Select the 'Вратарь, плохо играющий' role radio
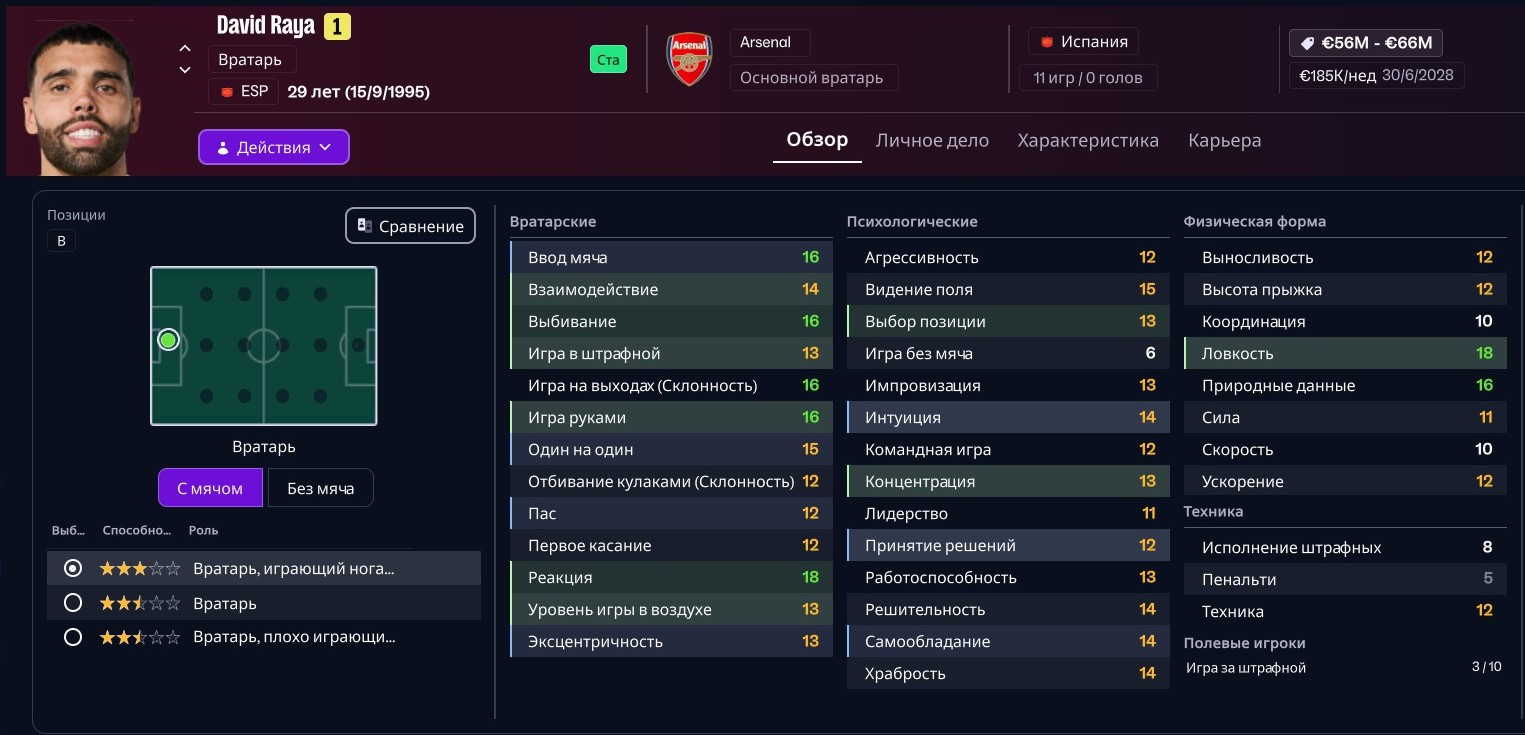This screenshot has height=735, width=1525. (x=72, y=637)
